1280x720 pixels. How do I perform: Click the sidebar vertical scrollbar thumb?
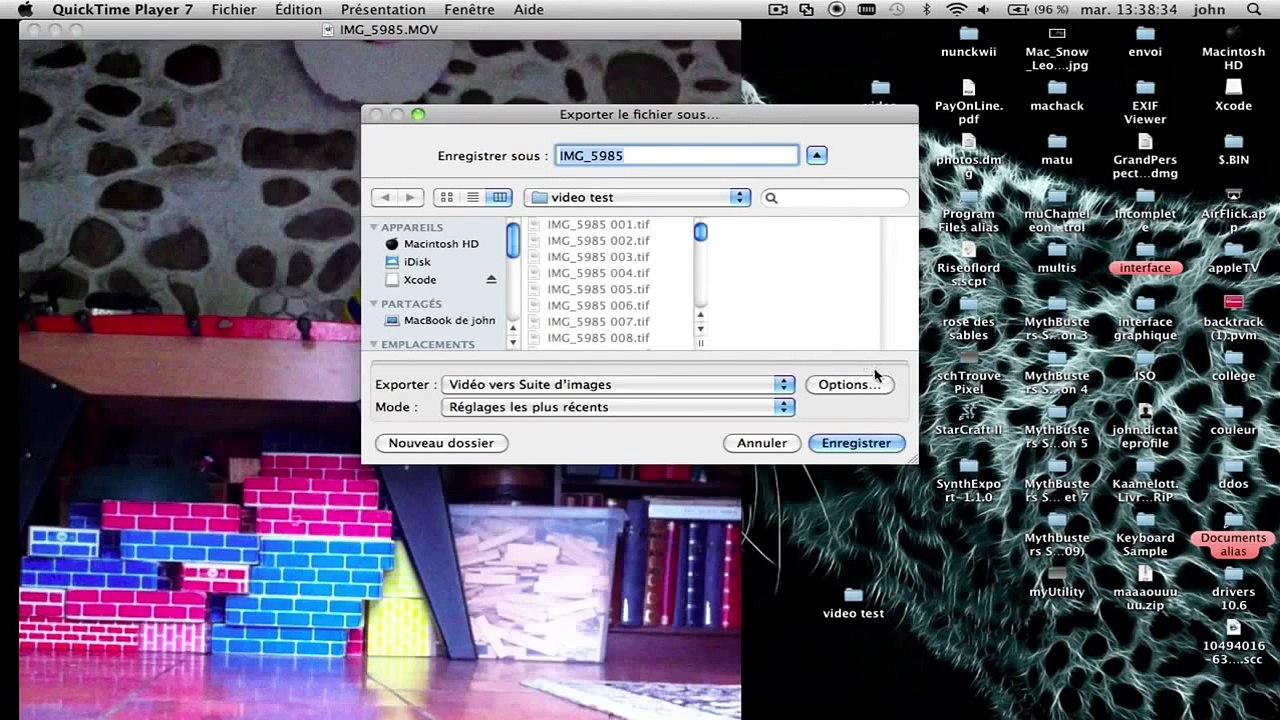(x=513, y=240)
